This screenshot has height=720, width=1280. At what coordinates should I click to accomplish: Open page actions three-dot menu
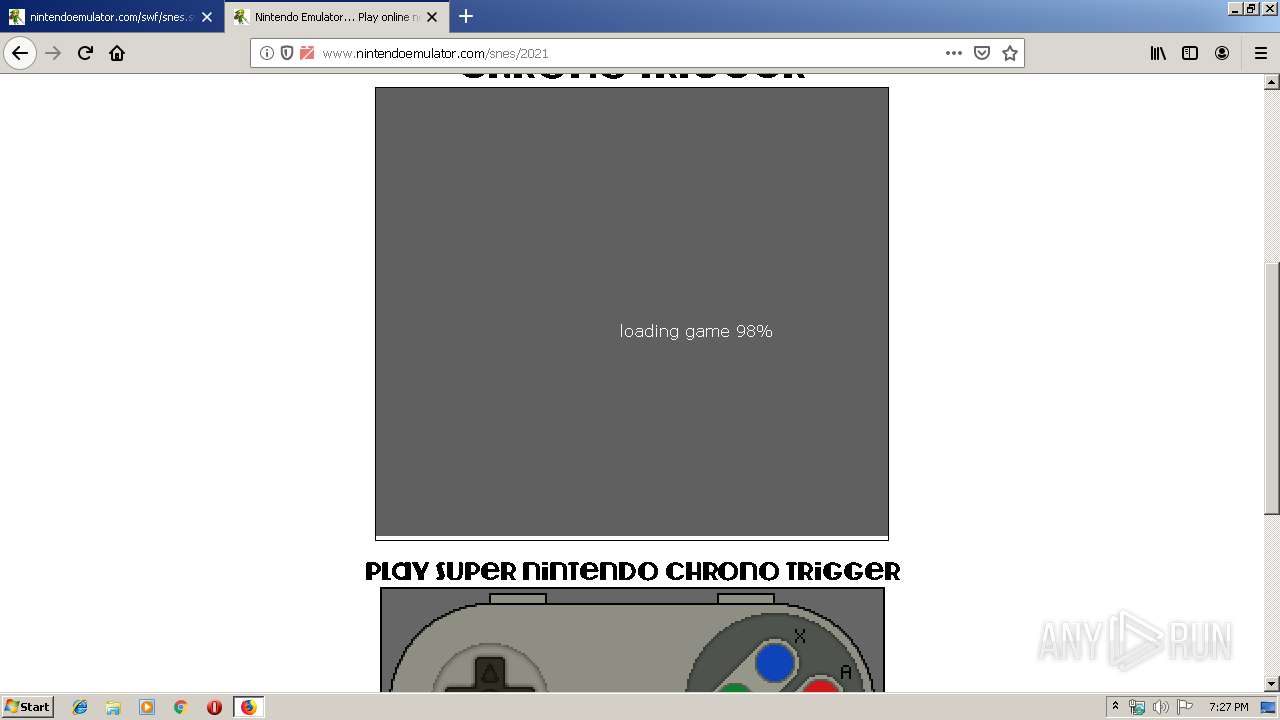(953, 53)
